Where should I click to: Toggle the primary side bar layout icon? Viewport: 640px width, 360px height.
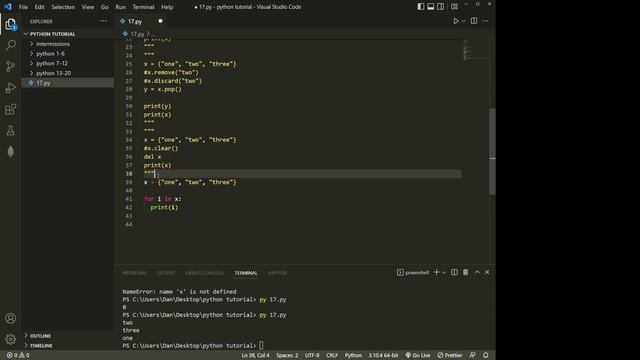pos(421,7)
